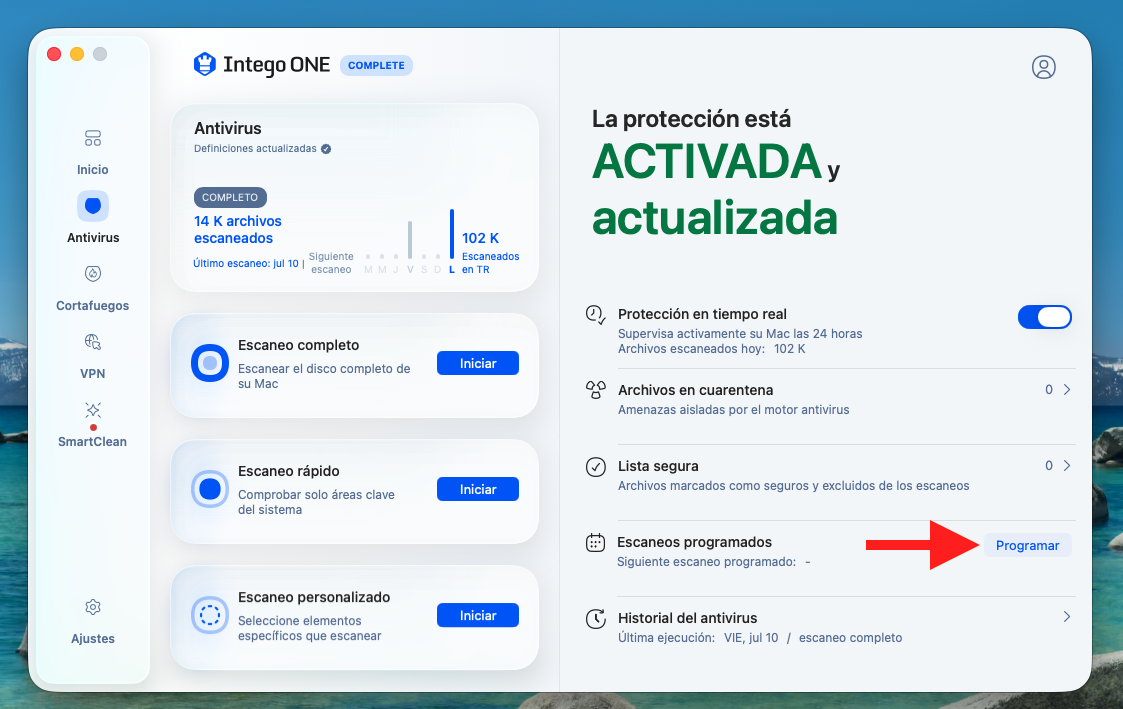Toggle Protección en tiempo real switch
This screenshot has height=709, width=1123.
click(x=1044, y=317)
